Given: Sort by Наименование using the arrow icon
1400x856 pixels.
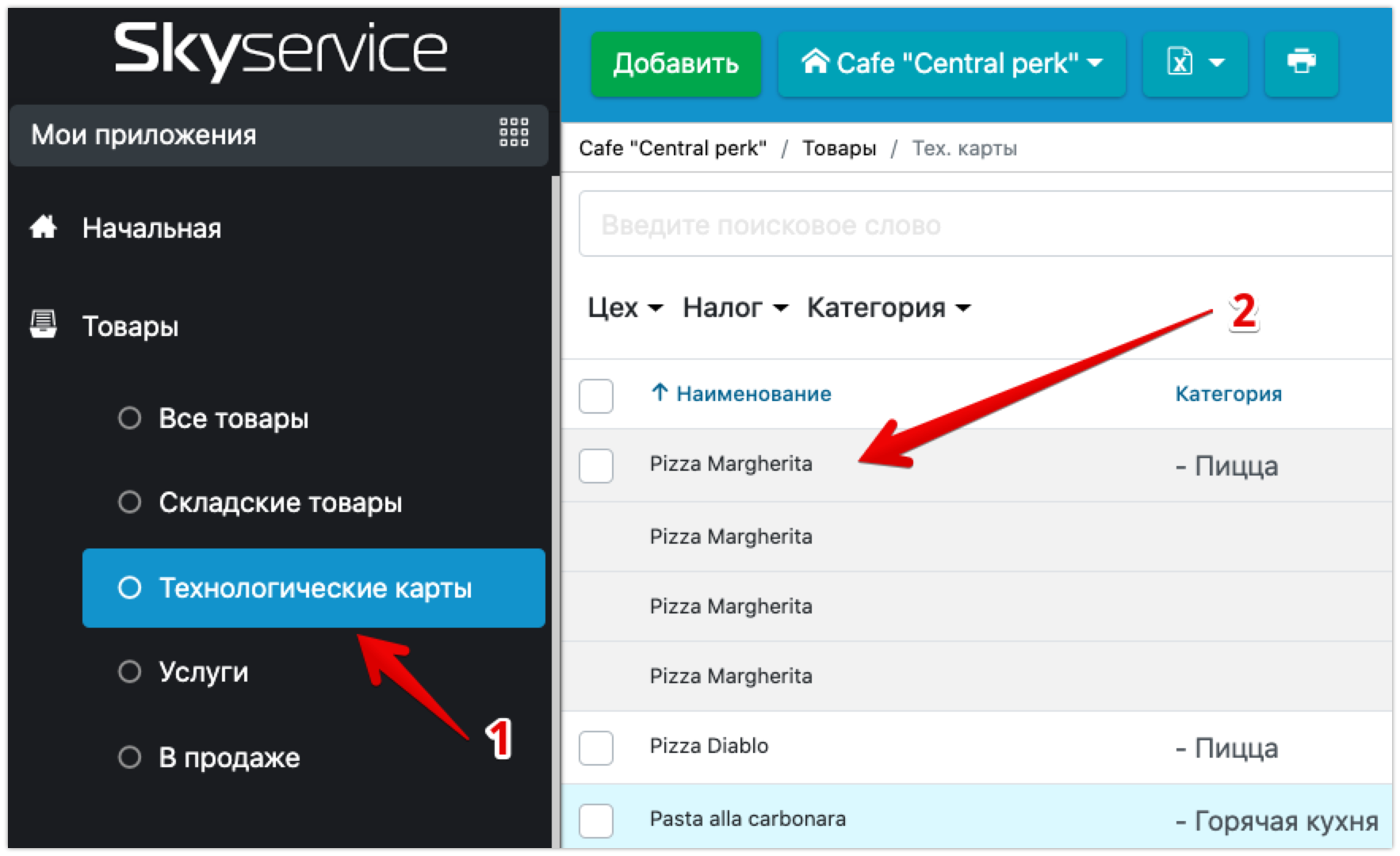Looking at the screenshot, I should tap(659, 393).
